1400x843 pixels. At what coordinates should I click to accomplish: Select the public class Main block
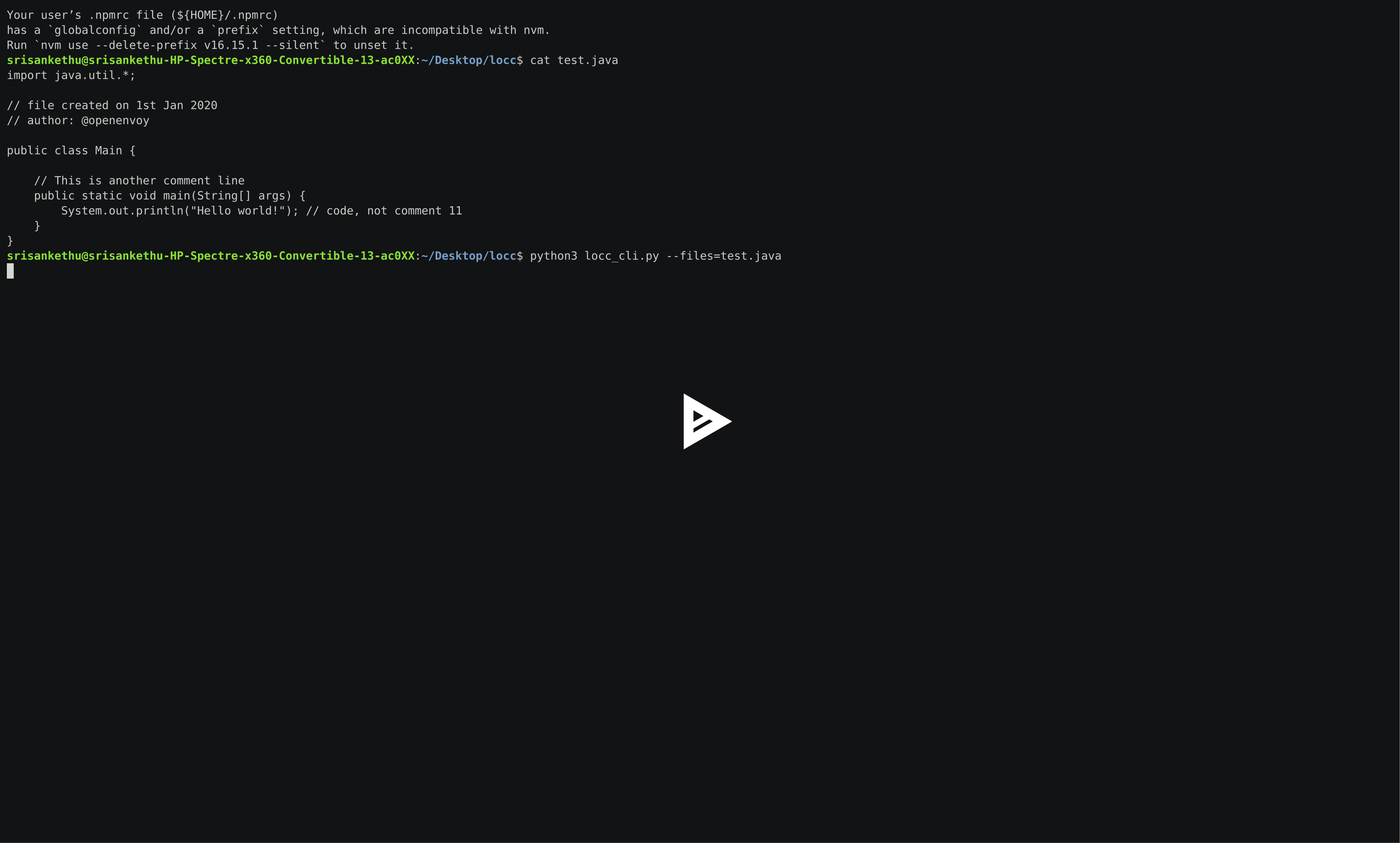(72, 150)
